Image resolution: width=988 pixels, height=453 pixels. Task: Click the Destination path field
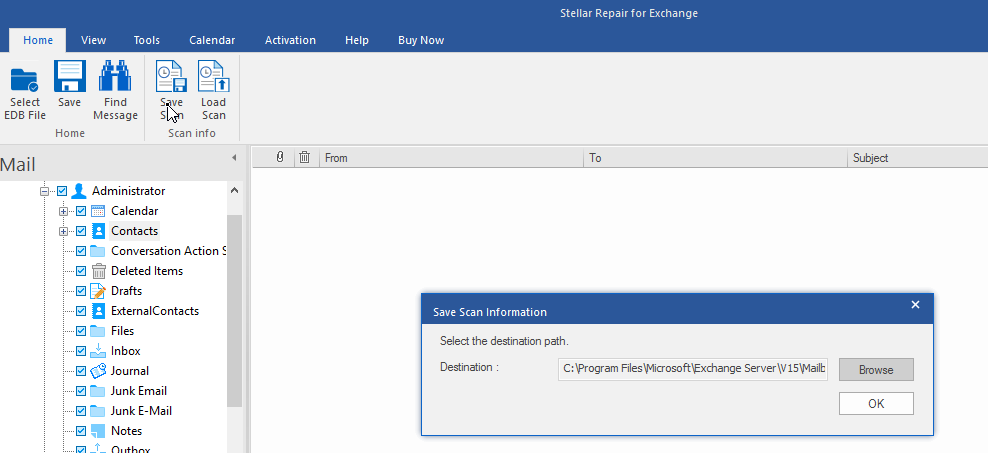coord(692,369)
